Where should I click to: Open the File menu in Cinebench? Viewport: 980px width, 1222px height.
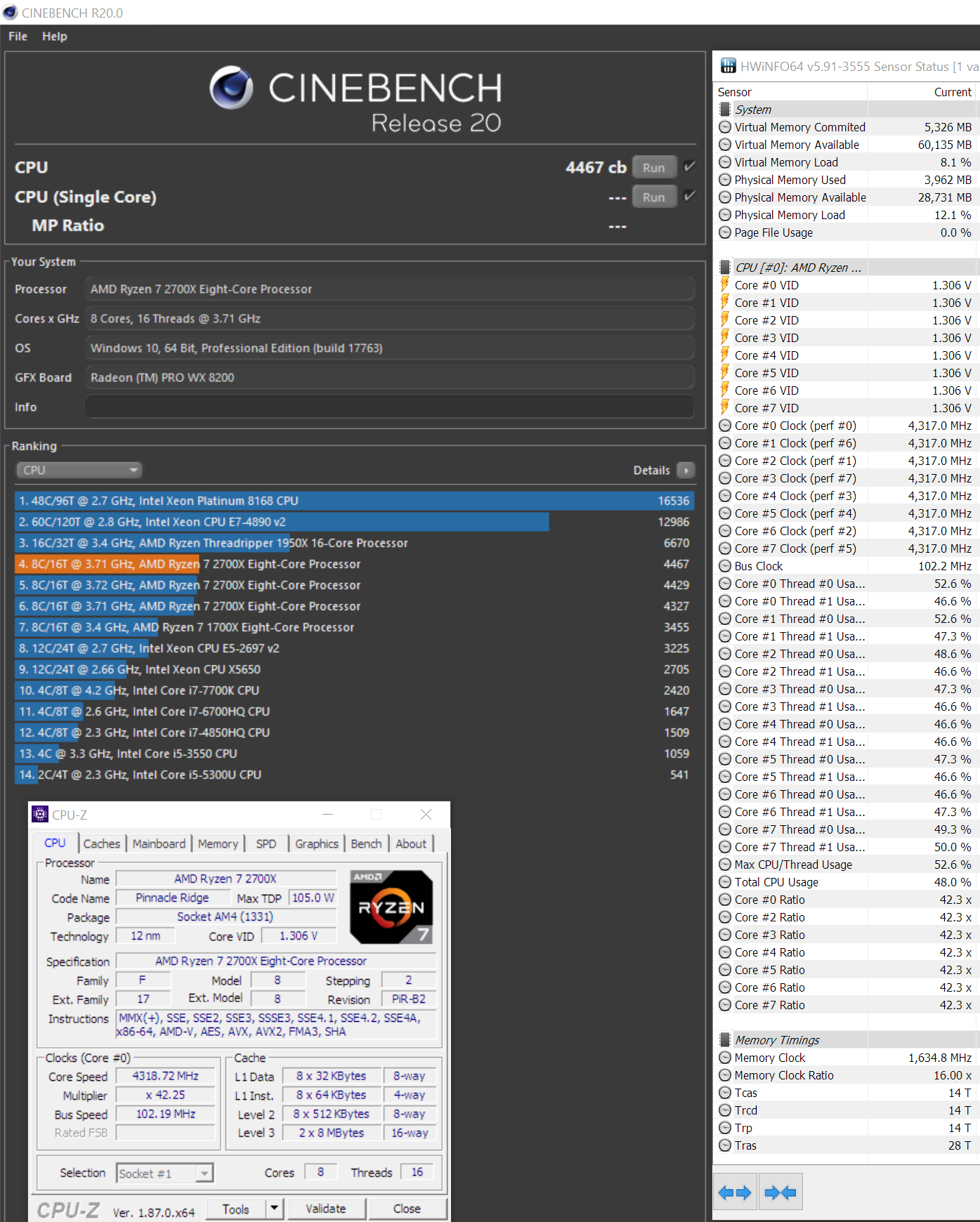[18, 36]
